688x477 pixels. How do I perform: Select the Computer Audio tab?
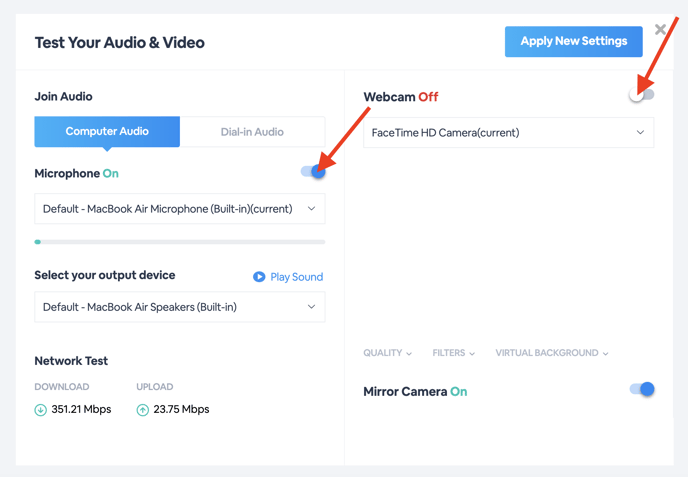(107, 132)
